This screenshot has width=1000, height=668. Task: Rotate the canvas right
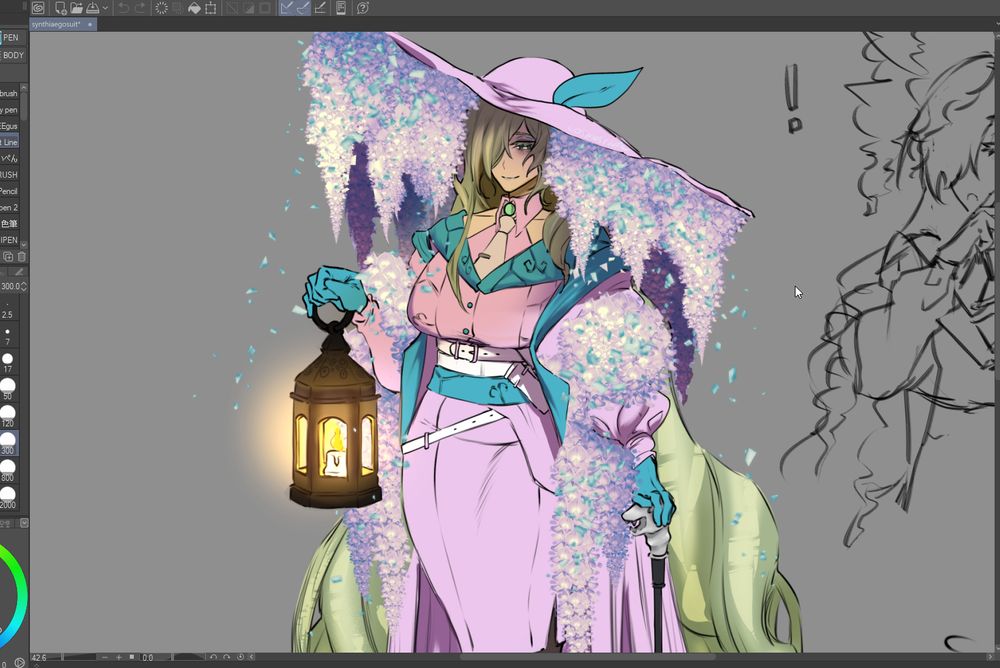click(226, 657)
